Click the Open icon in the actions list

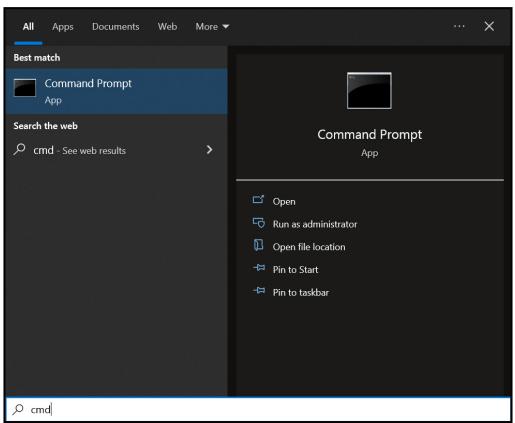258,200
